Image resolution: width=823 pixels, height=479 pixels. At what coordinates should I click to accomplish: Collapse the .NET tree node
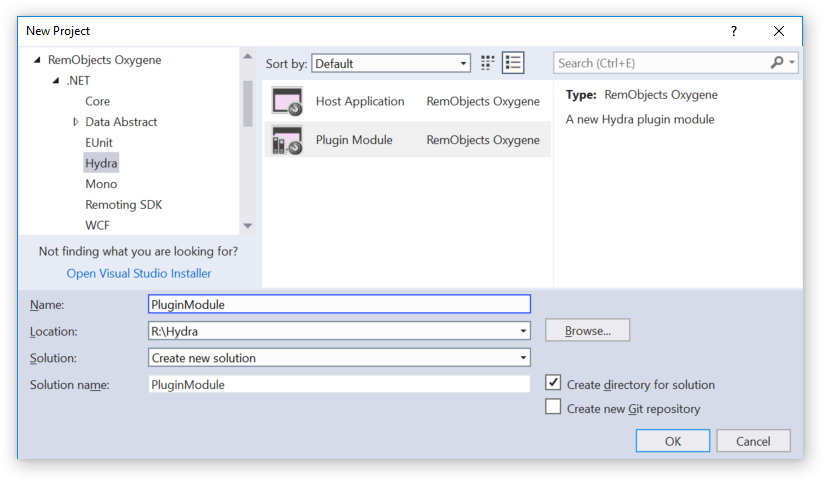(56, 81)
